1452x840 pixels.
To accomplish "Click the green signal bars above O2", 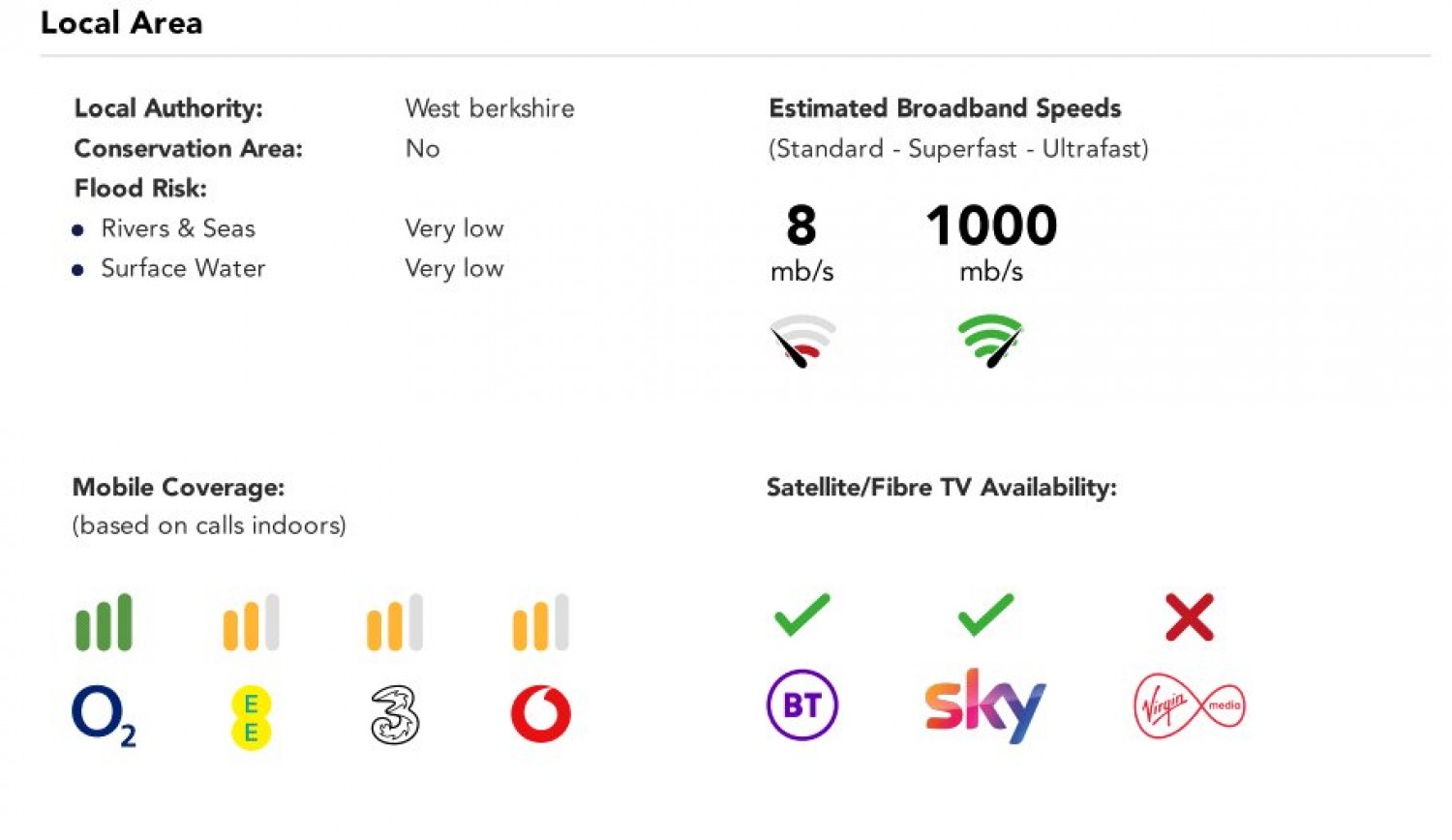I will click(x=104, y=622).
